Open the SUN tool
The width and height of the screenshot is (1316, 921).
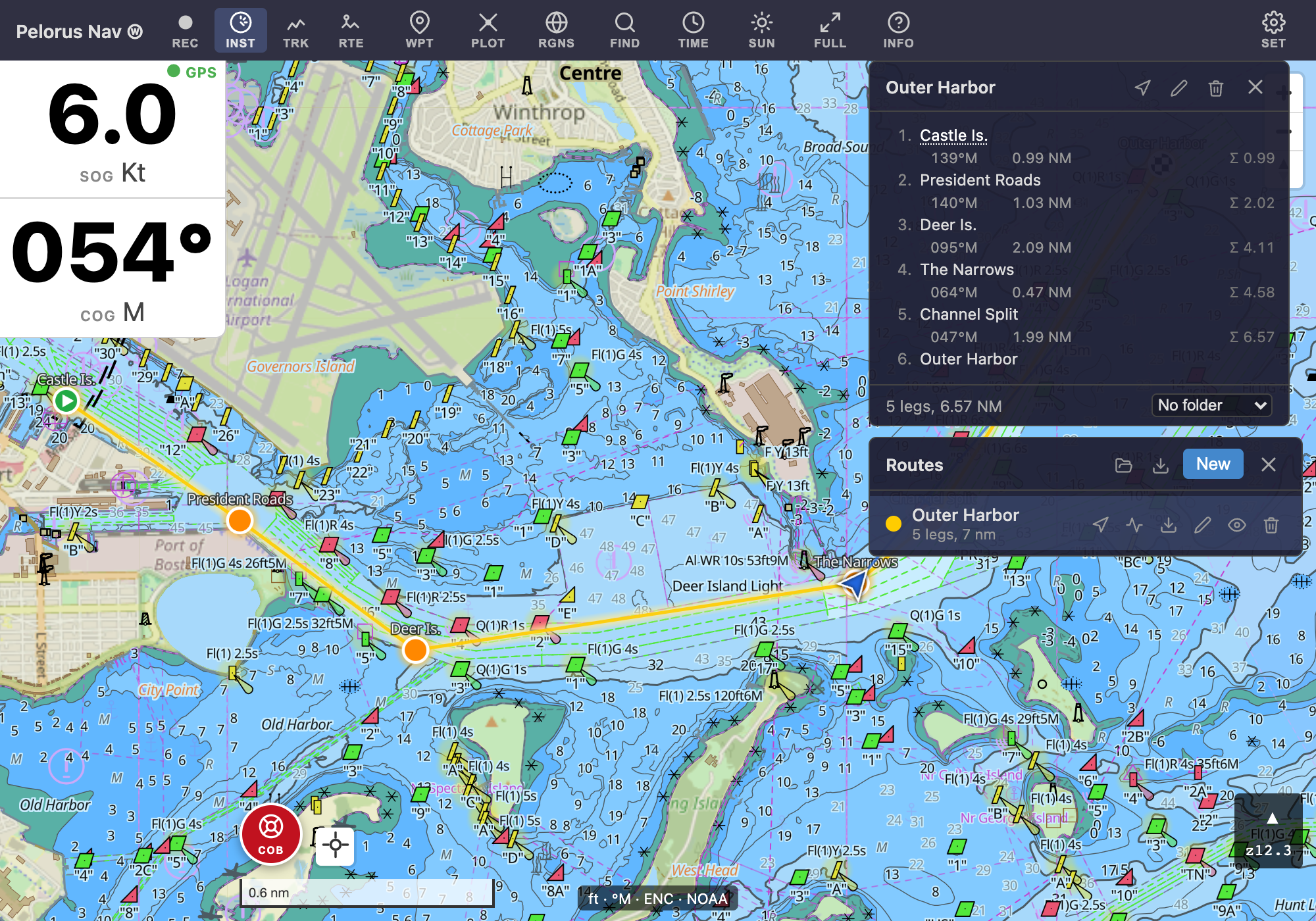(x=761, y=30)
